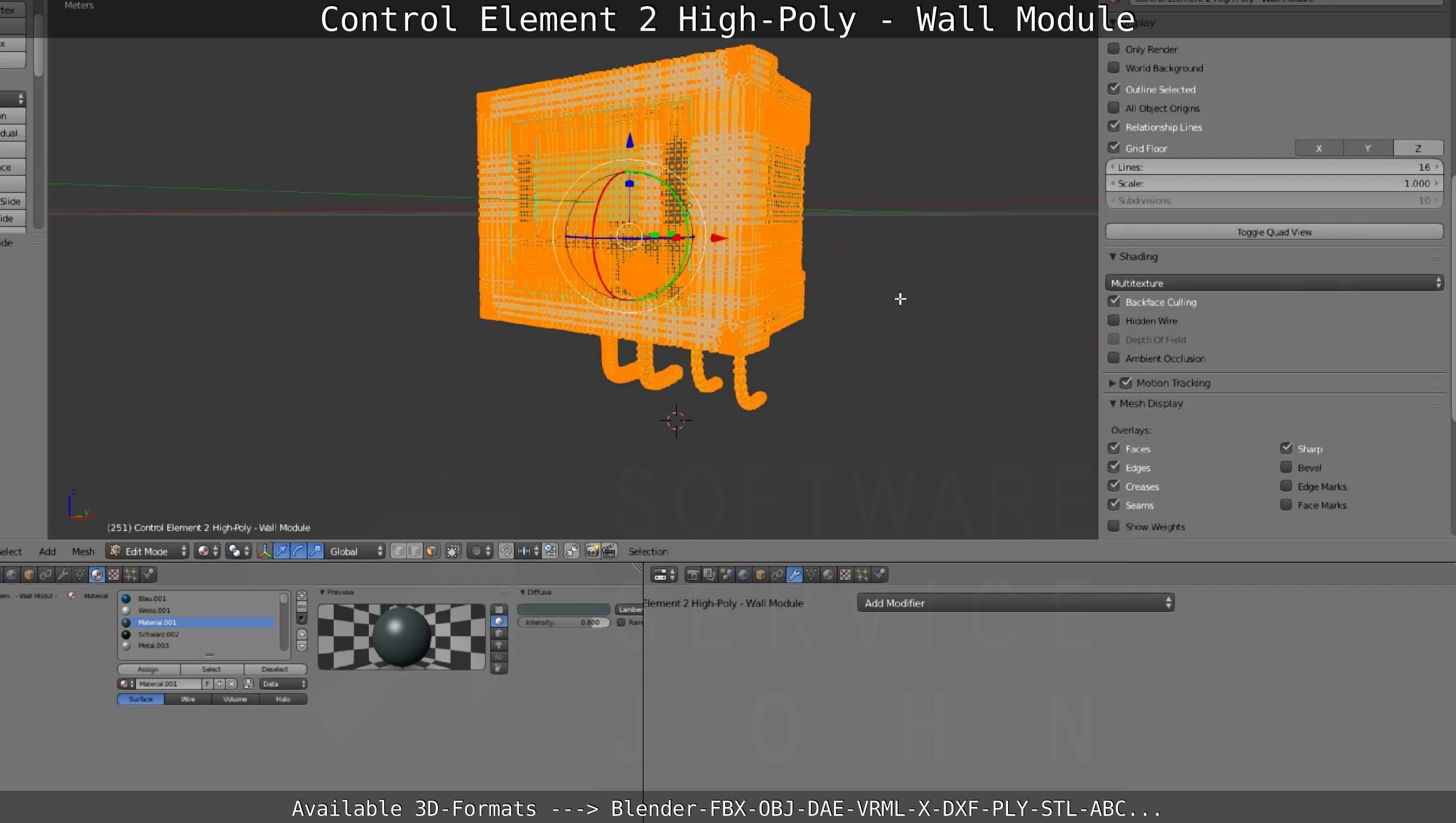Enable the translate manipulator arrow icon
Image resolution: width=1456 pixels, height=823 pixels.
(282, 551)
